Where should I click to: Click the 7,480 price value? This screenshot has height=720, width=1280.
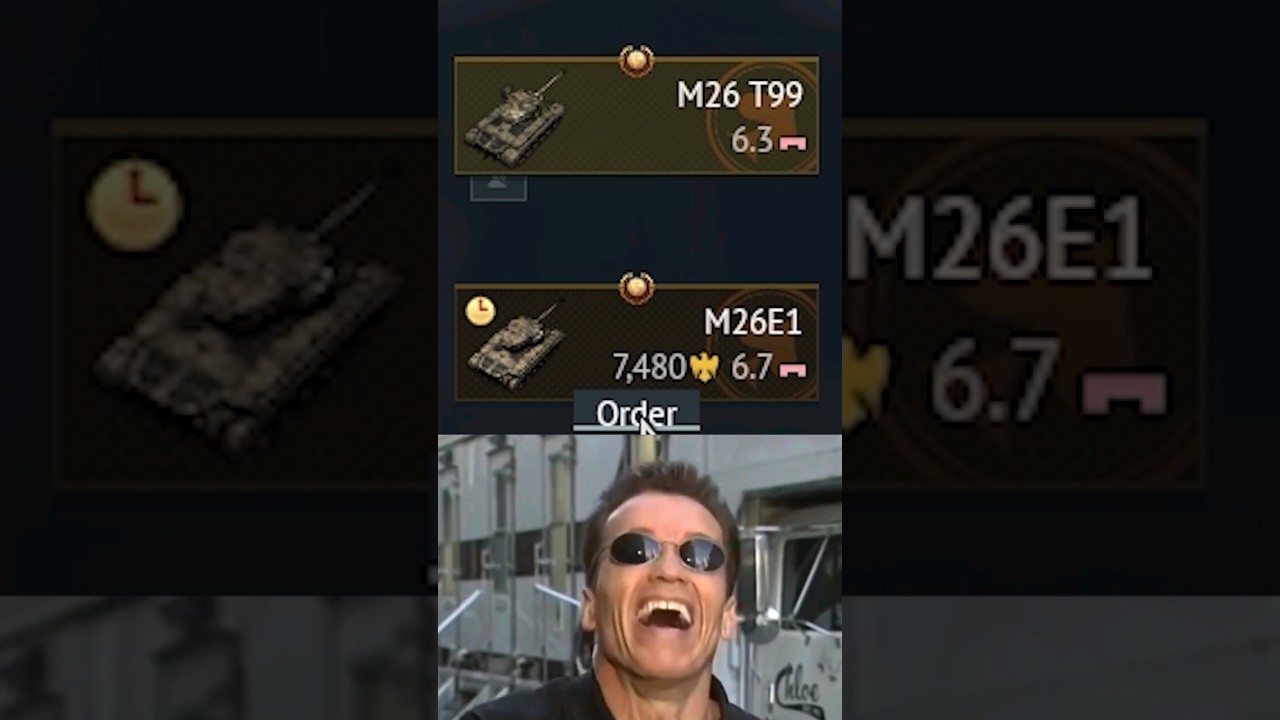(x=649, y=368)
